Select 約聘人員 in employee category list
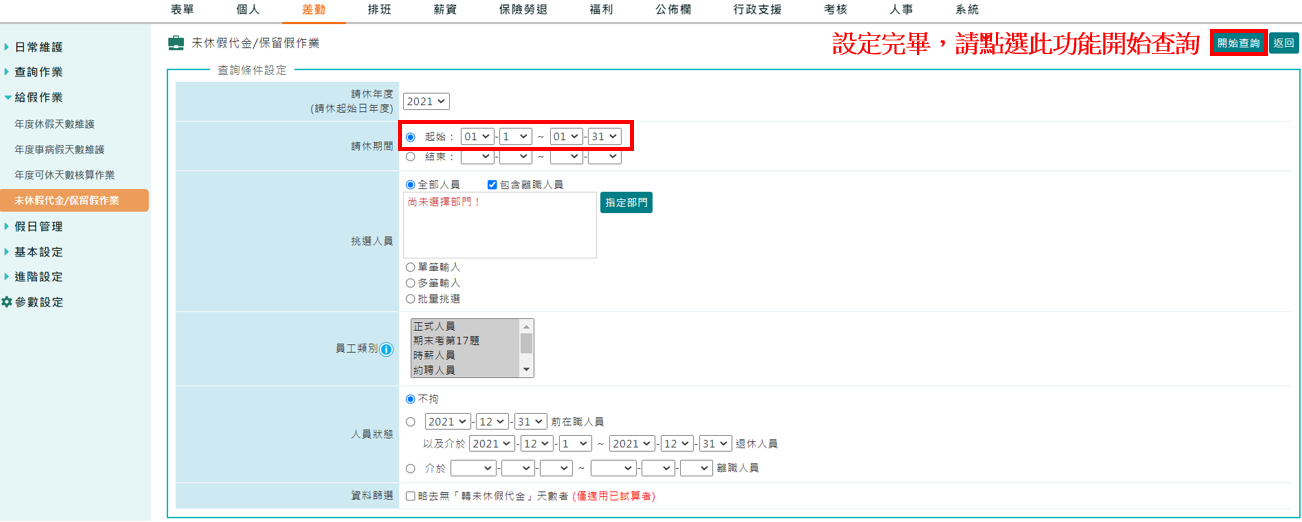This screenshot has height=522, width=1302. tap(465, 370)
